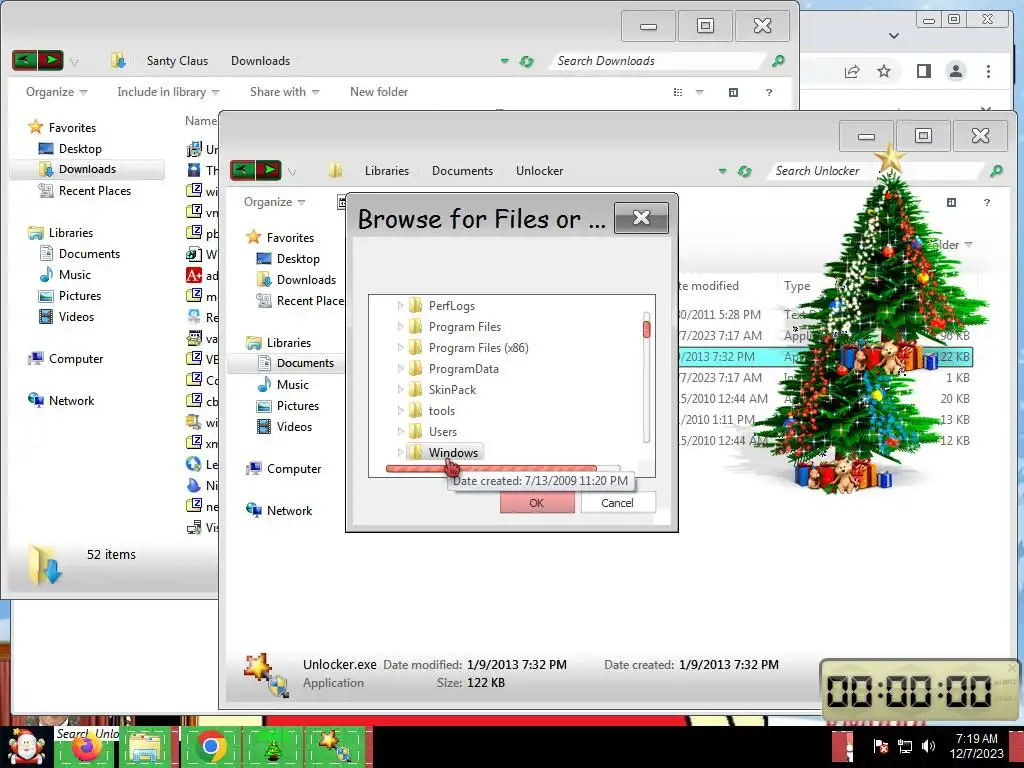Open Include in library menu
Screen dimensions: 1024x768
point(168,92)
